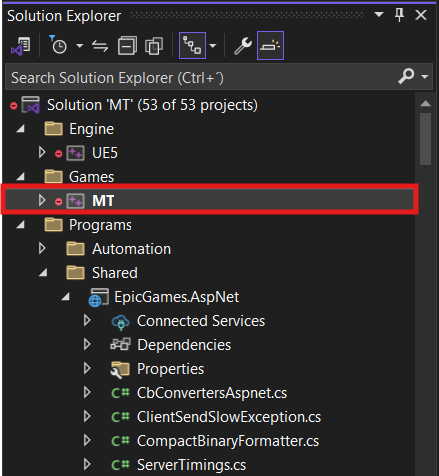Expand the UE5 project node
The image size is (439, 476).
[42, 152]
